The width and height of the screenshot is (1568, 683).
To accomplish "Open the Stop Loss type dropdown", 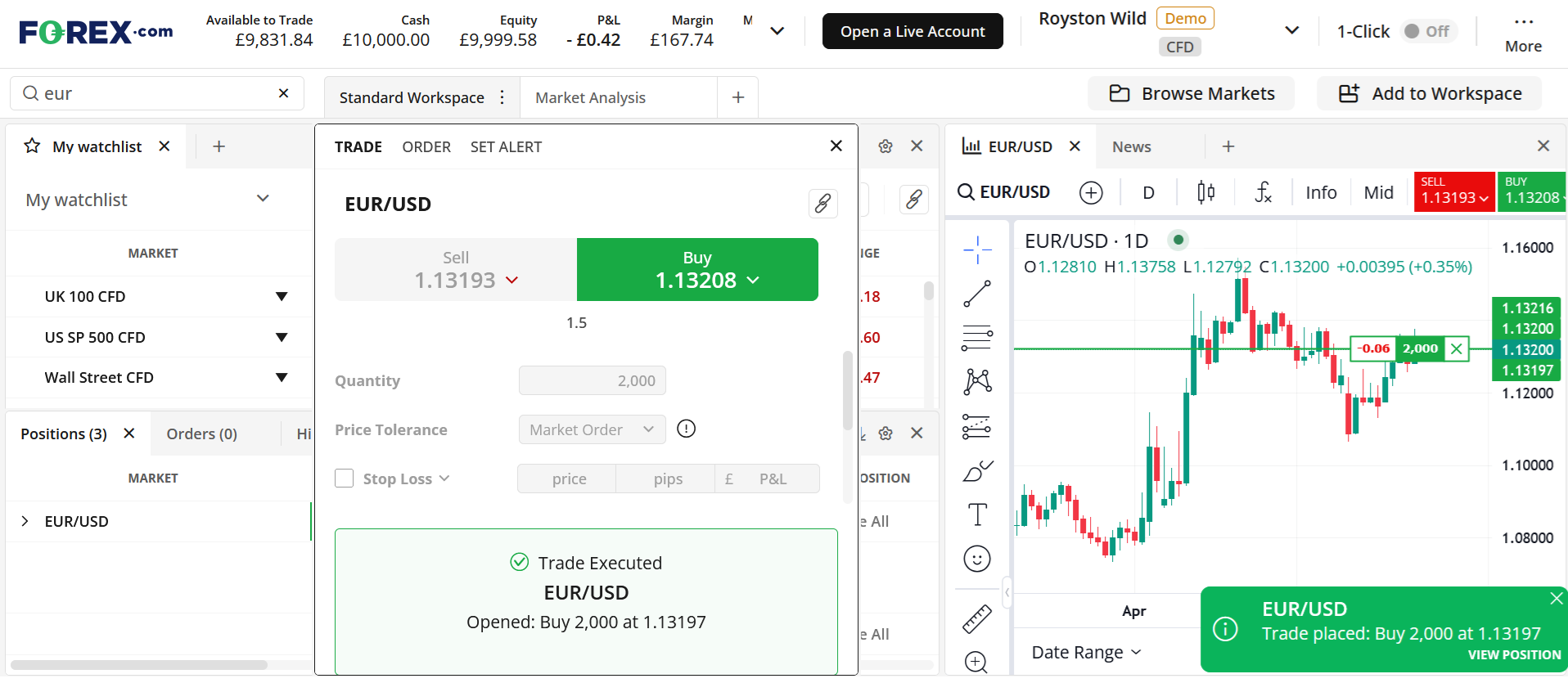I will tap(444, 478).
